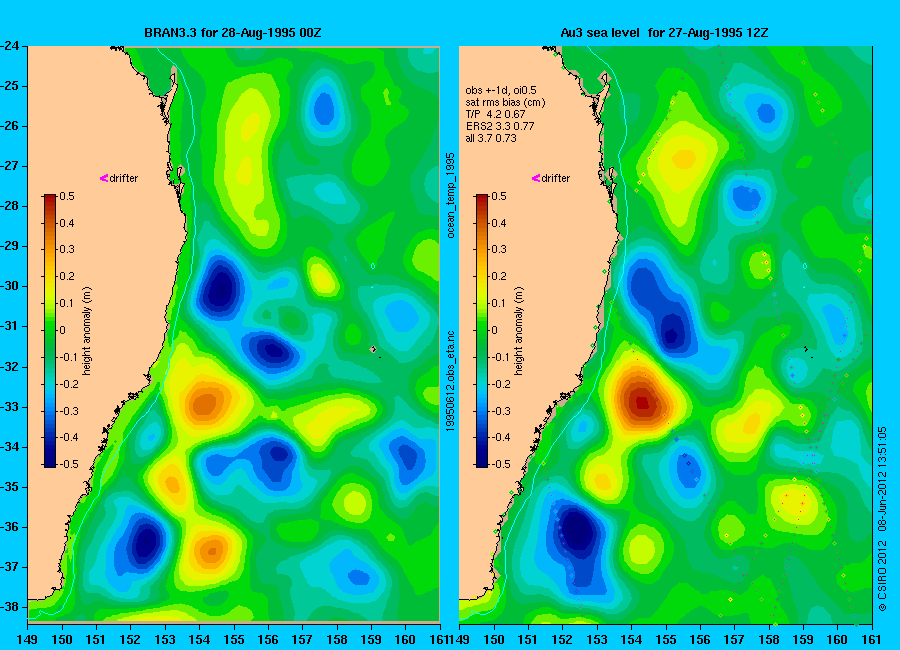Click the '0.5' color bar tick in BRAN3.3 plot
Screen dimensions: 900x650
click(67, 196)
